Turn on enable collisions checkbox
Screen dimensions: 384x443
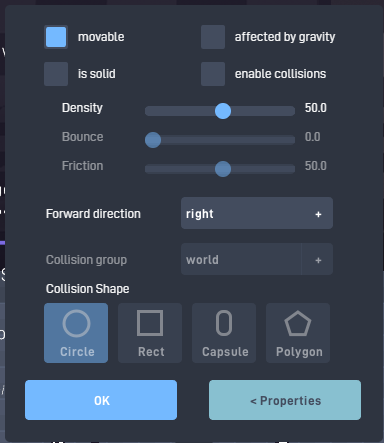pyautogui.click(x=213, y=74)
